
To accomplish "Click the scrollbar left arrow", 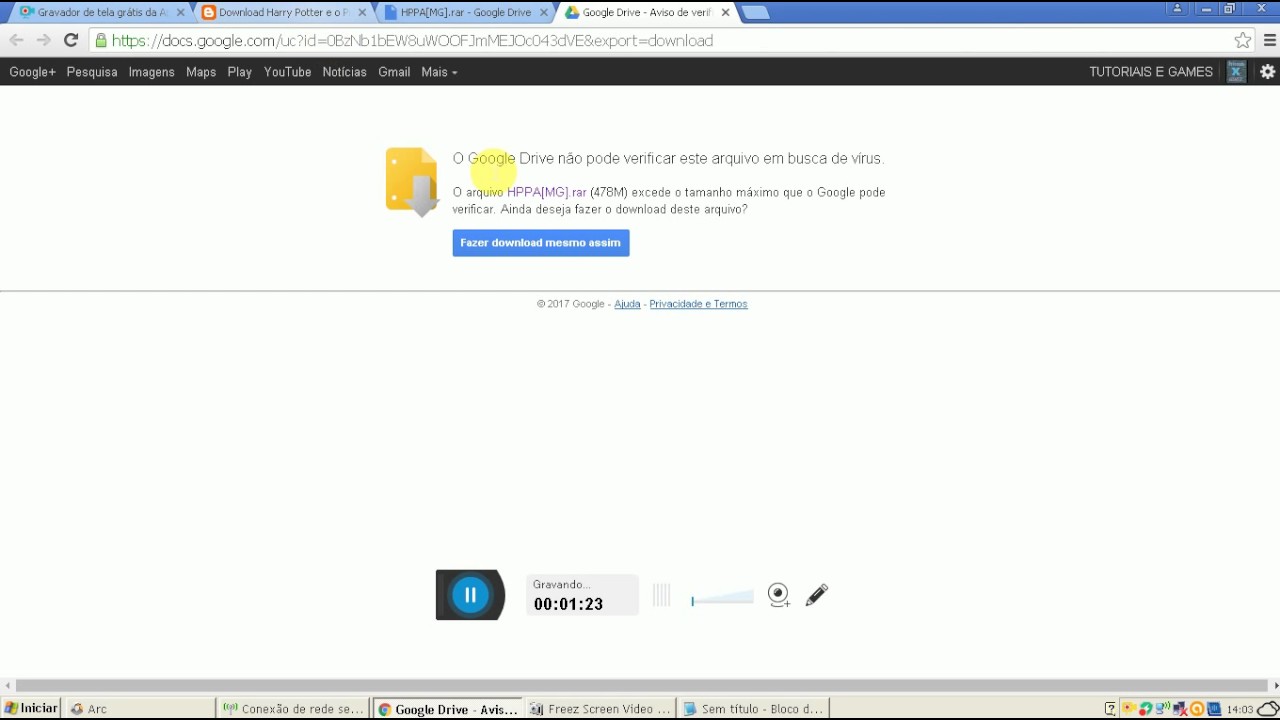I will pos(8,685).
